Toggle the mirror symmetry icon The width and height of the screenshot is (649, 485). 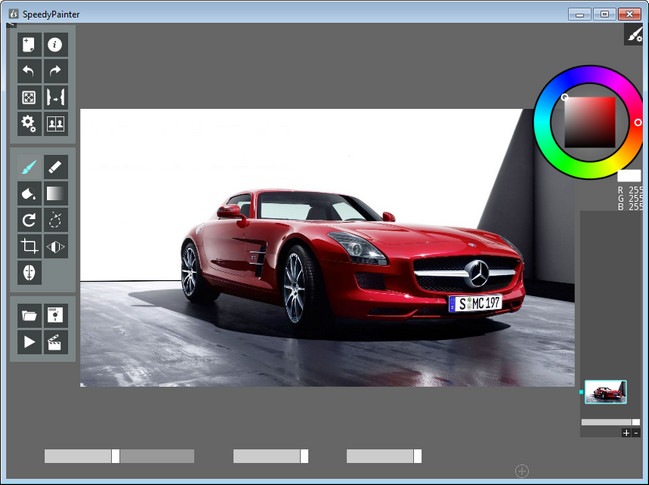tap(56, 246)
